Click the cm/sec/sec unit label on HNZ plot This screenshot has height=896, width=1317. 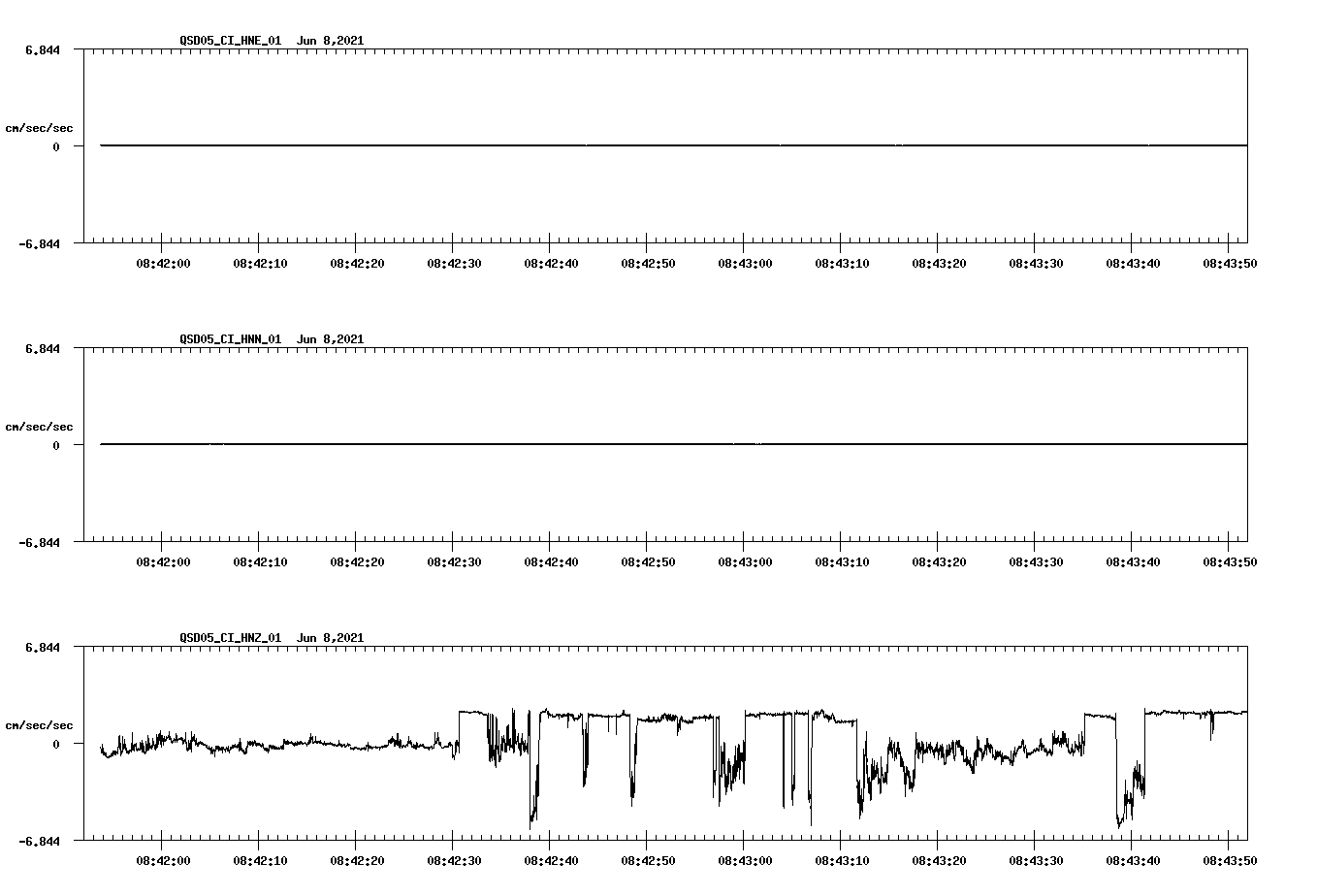click(x=39, y=725)
